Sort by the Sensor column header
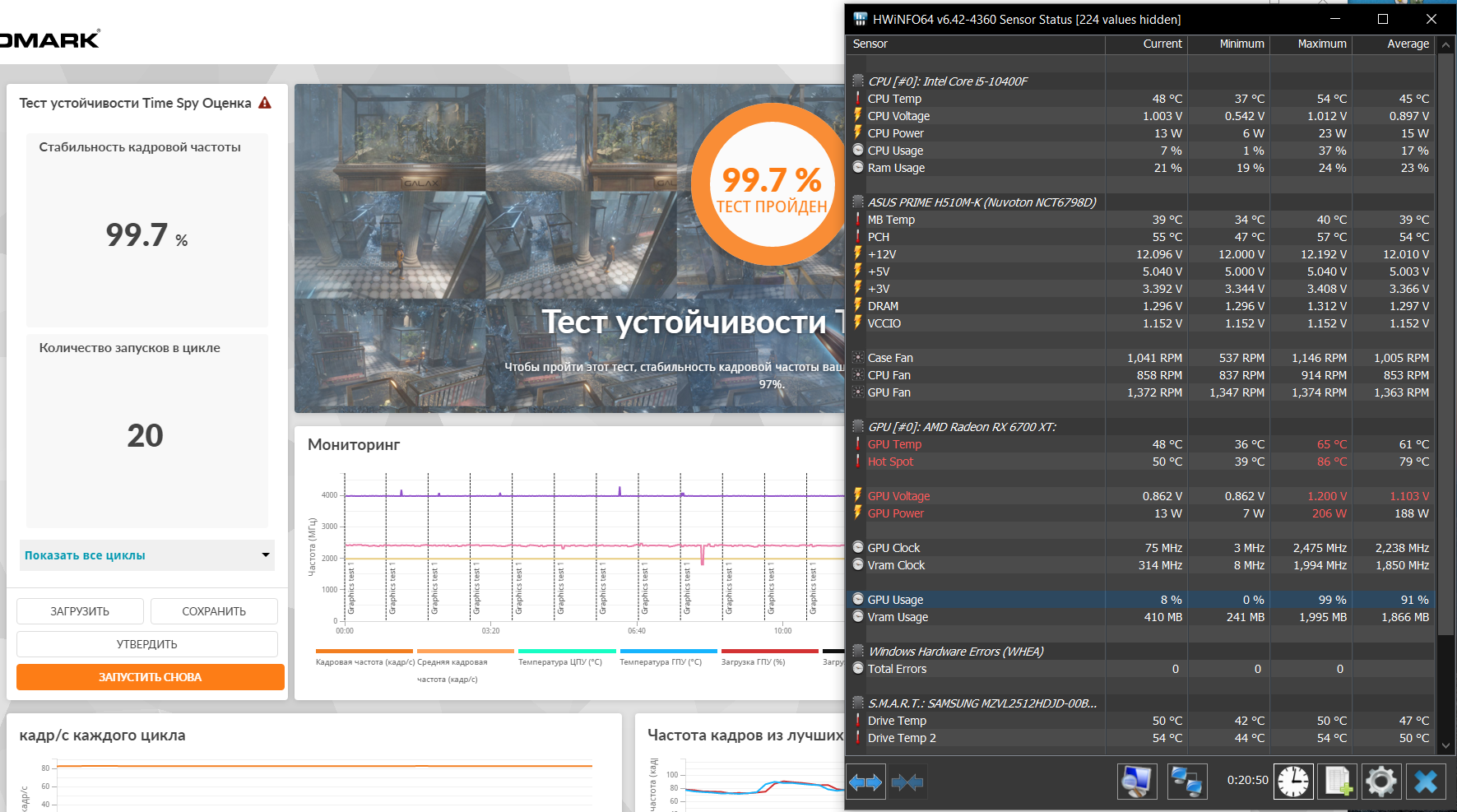Viewport: 1457px width, 812px height. click(976, 44)
